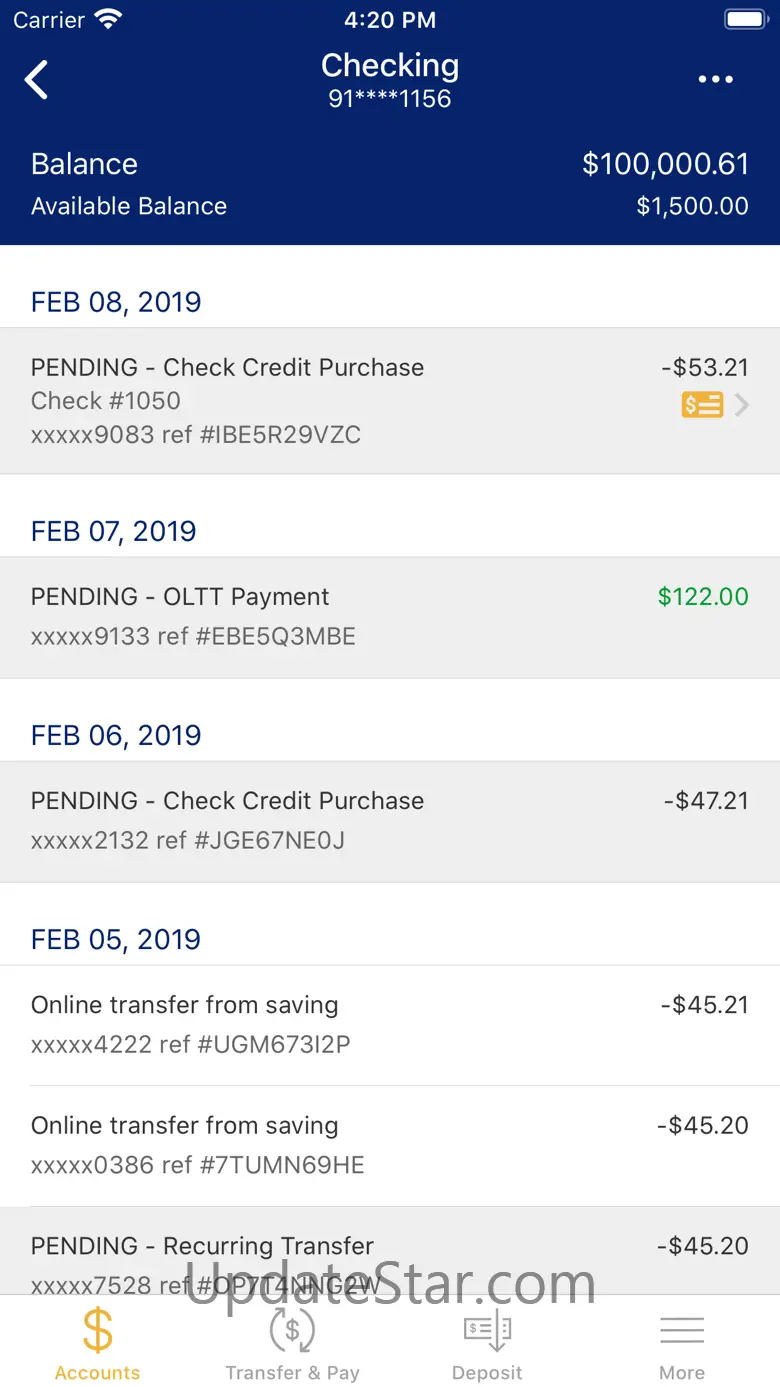This screenshot has width=780, height=1387.
Task: Tap the Available Balance $1,500.00 amount
Action: (x=692, y=206)
